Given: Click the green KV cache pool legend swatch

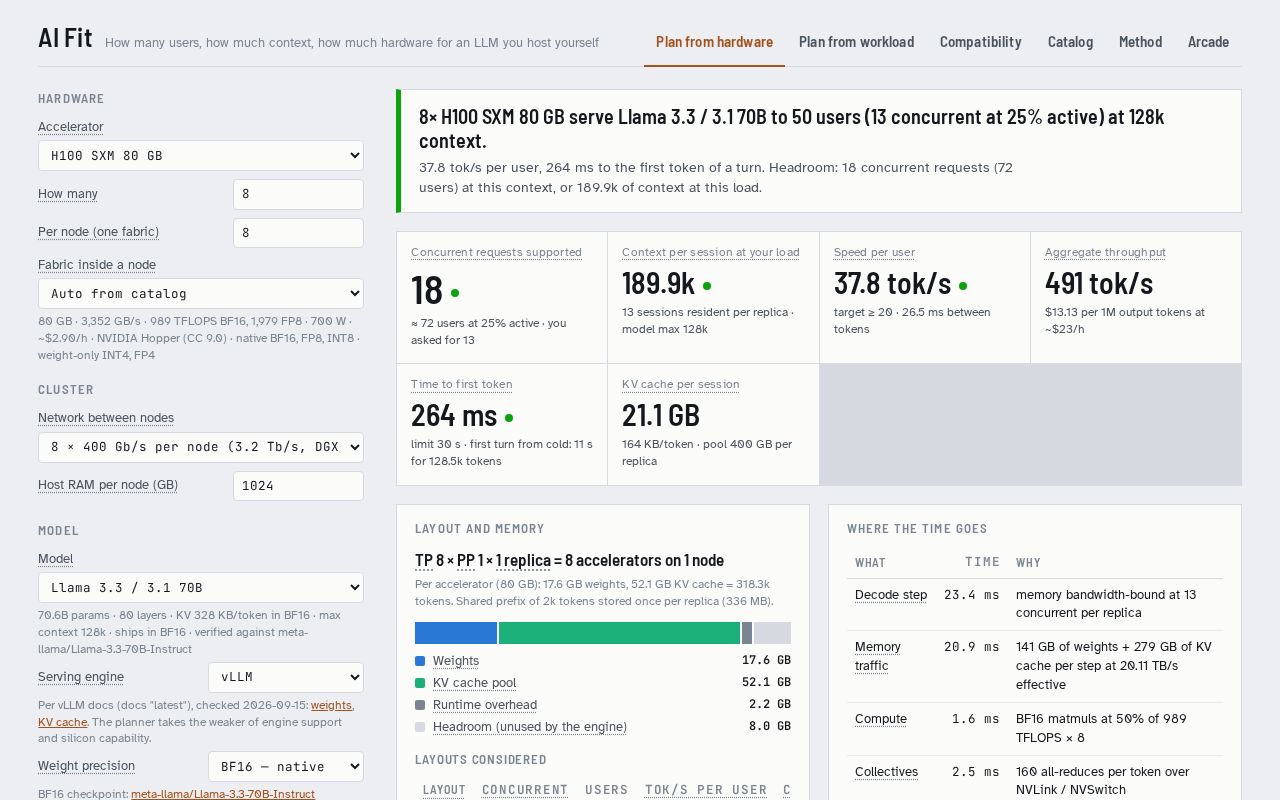Looking at the screenshot, I should pyautogui.click(x=420, y=683).
